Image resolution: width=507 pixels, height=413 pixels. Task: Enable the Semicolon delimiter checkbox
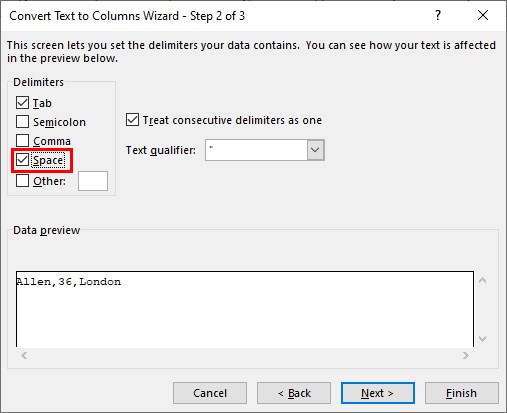coord(22,122)
